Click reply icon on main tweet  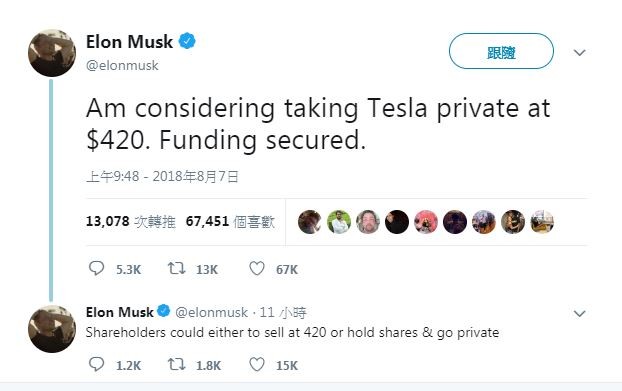[96, 268]
